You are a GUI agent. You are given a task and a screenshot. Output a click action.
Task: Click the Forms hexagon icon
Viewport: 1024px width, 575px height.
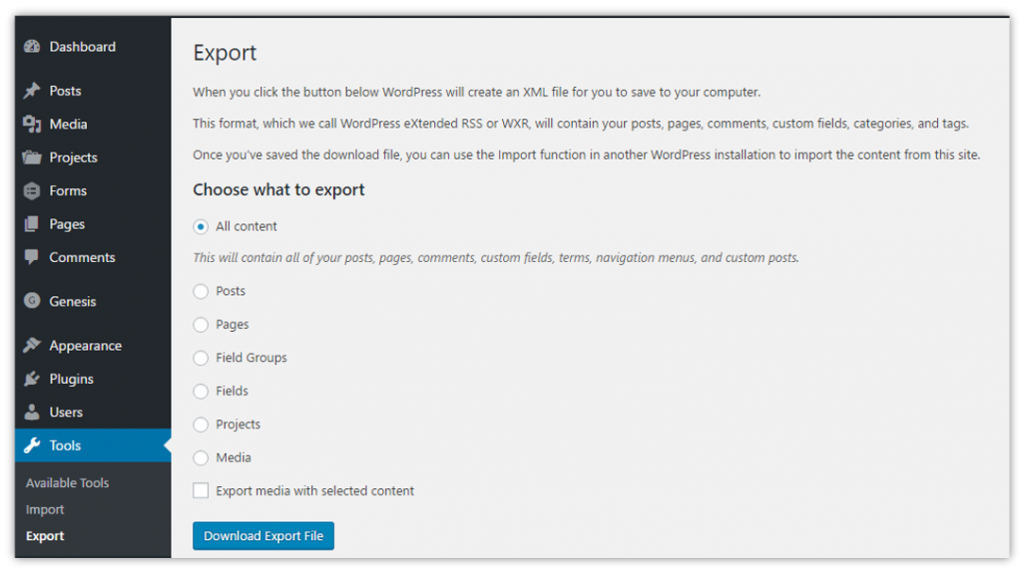tap(31, 191)
